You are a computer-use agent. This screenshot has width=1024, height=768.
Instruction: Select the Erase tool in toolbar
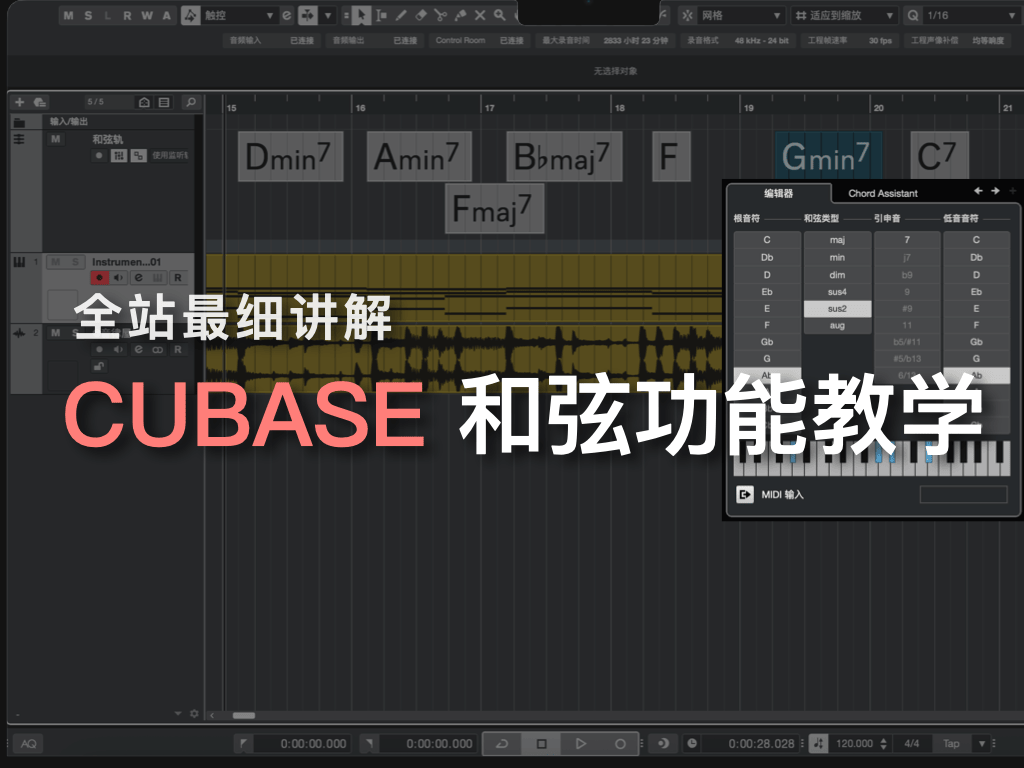tap(421, 16)
